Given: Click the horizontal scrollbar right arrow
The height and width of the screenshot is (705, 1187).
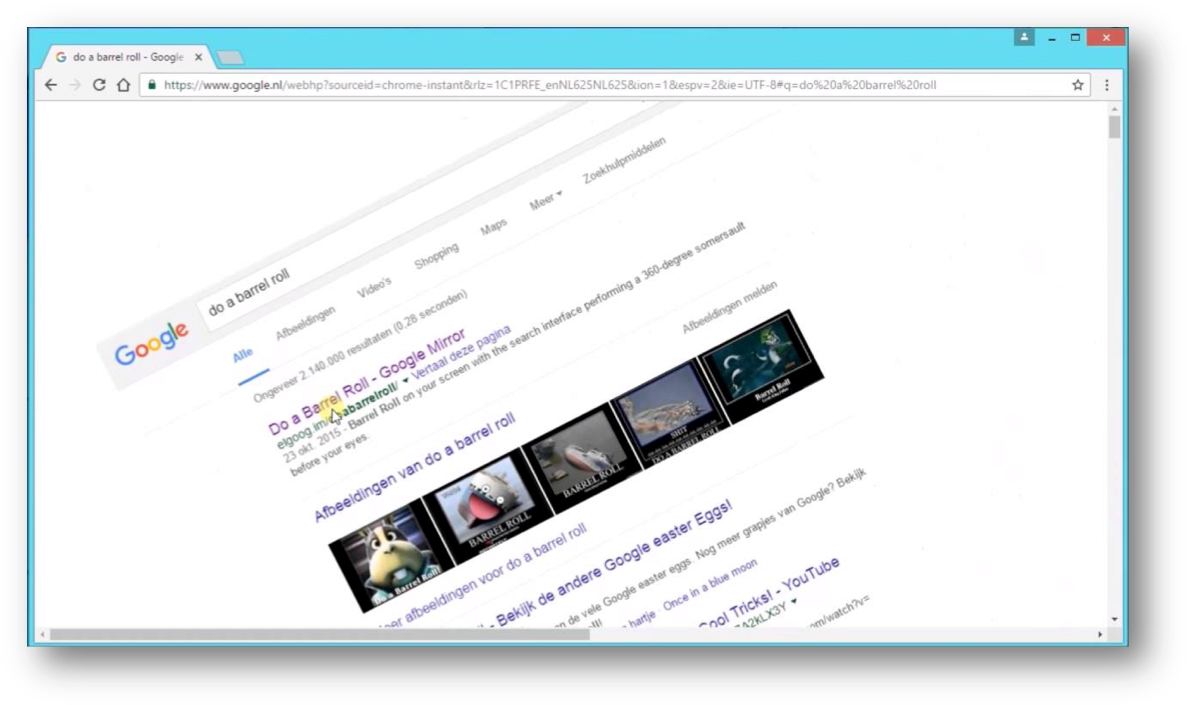Looking at the screenshot, I should pyautogui.click(x=1100, y=635).
